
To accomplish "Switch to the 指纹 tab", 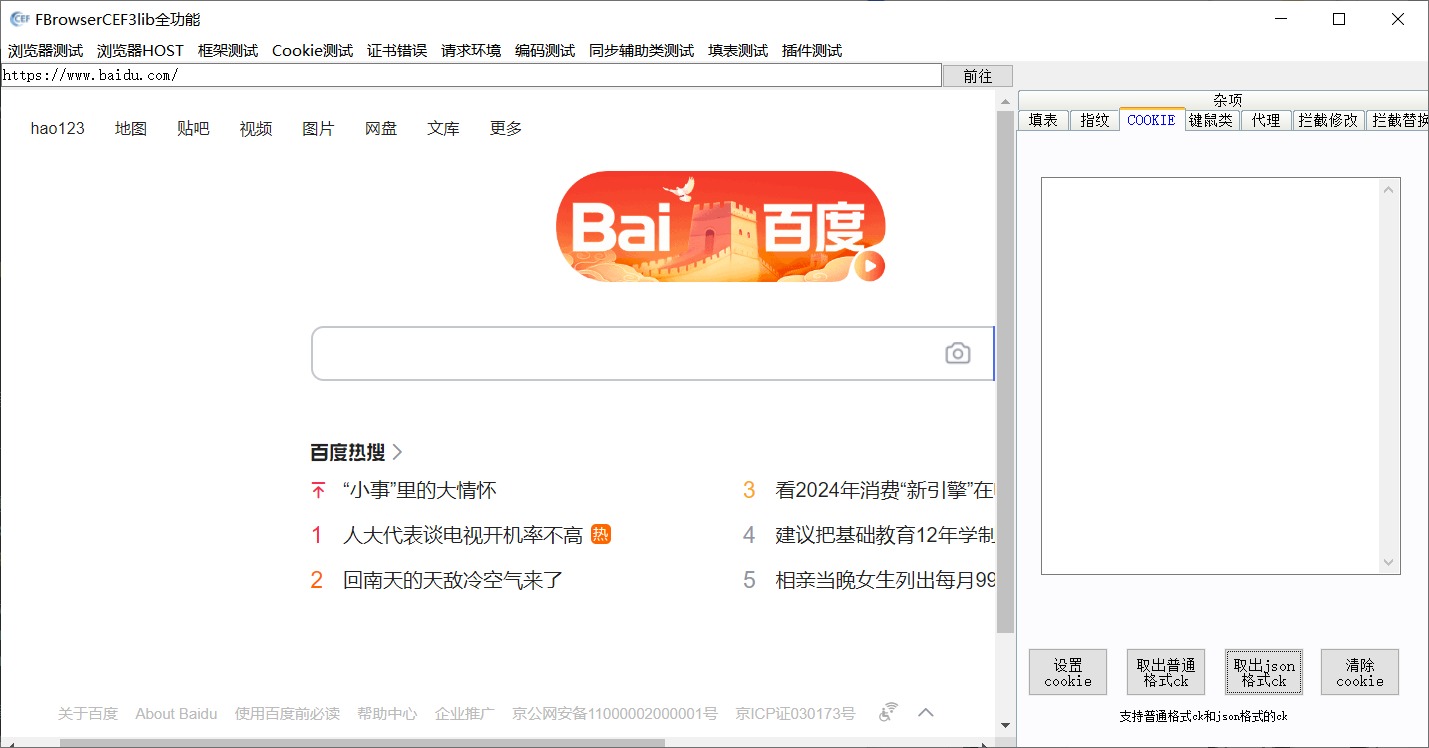I will [1095, 120].
